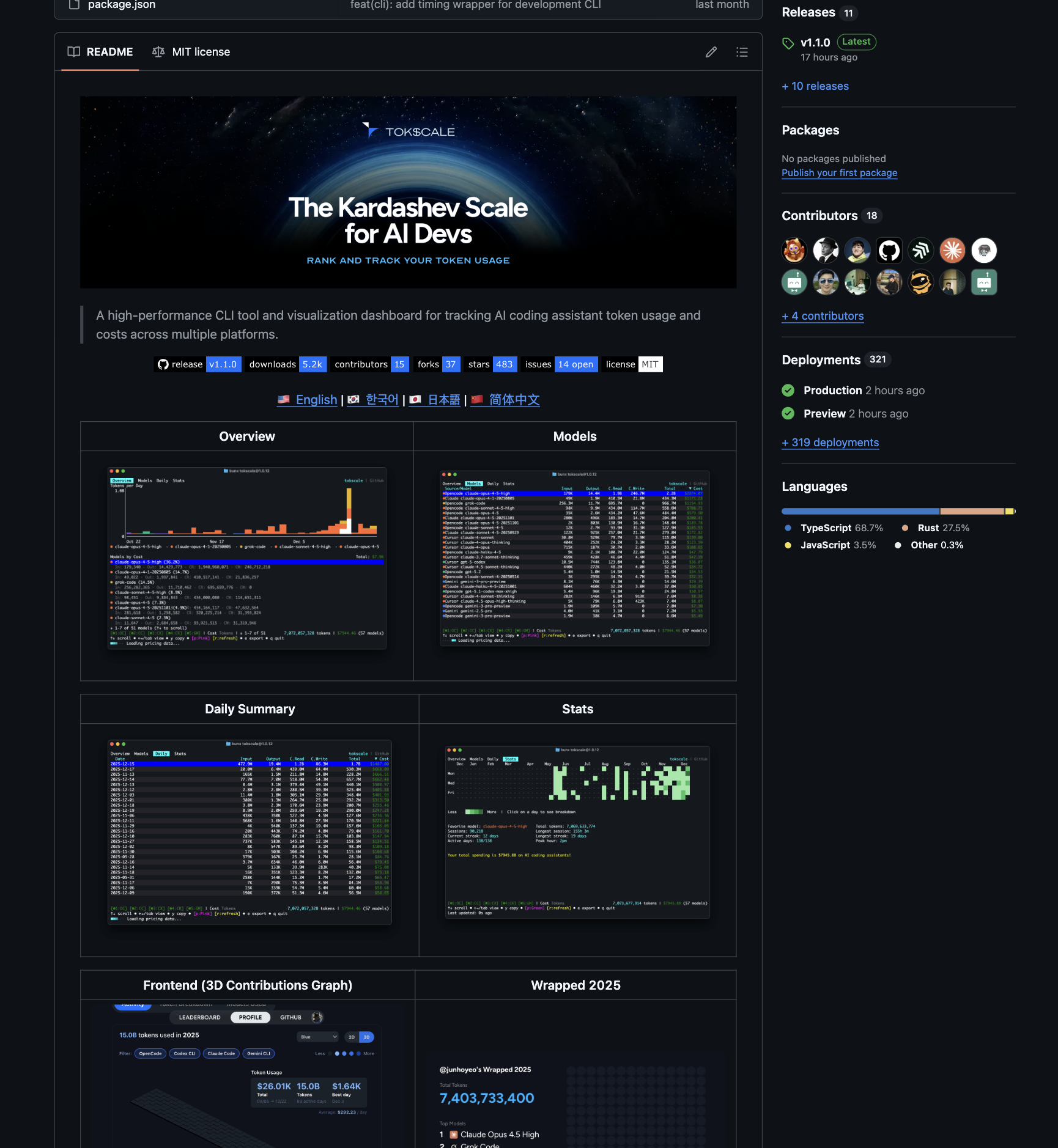Click the green check icon for Preview
The height and width of the screenshot is (1148, 1058).
click(x=788, y=413)
